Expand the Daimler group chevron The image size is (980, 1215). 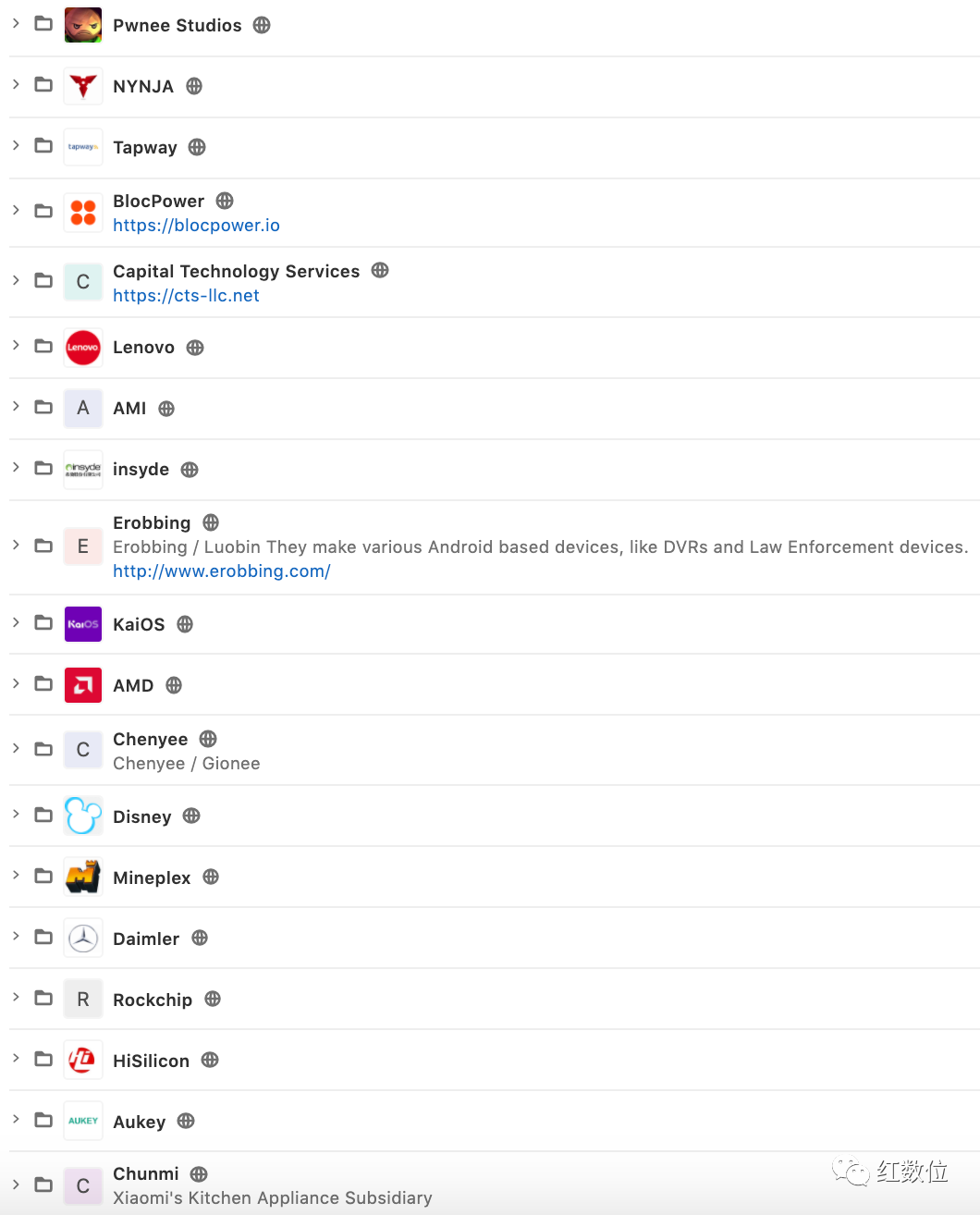coord(16,937)
